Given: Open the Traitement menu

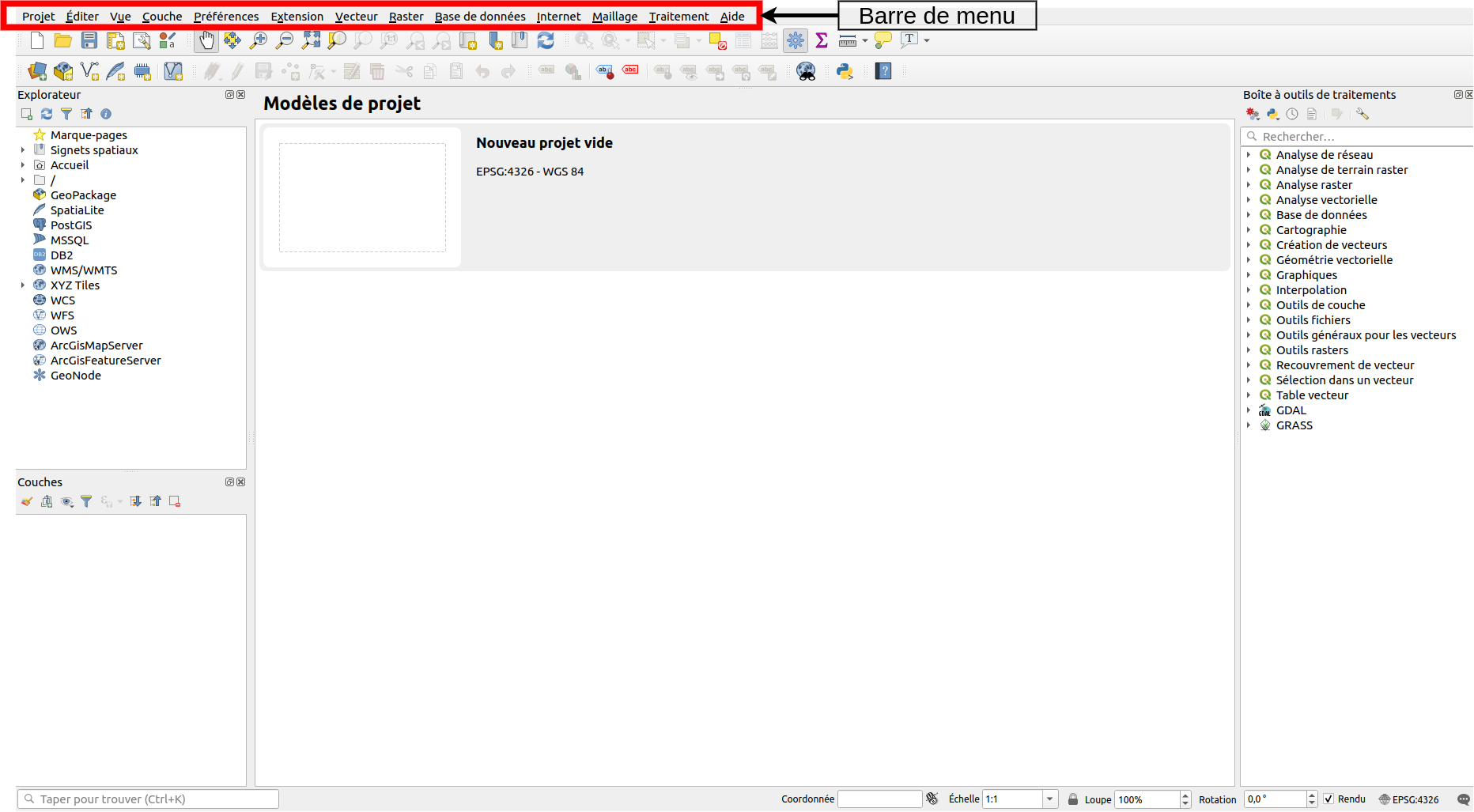Looking at the screenshot, I should pyautogui.click(x=678, y=17).
